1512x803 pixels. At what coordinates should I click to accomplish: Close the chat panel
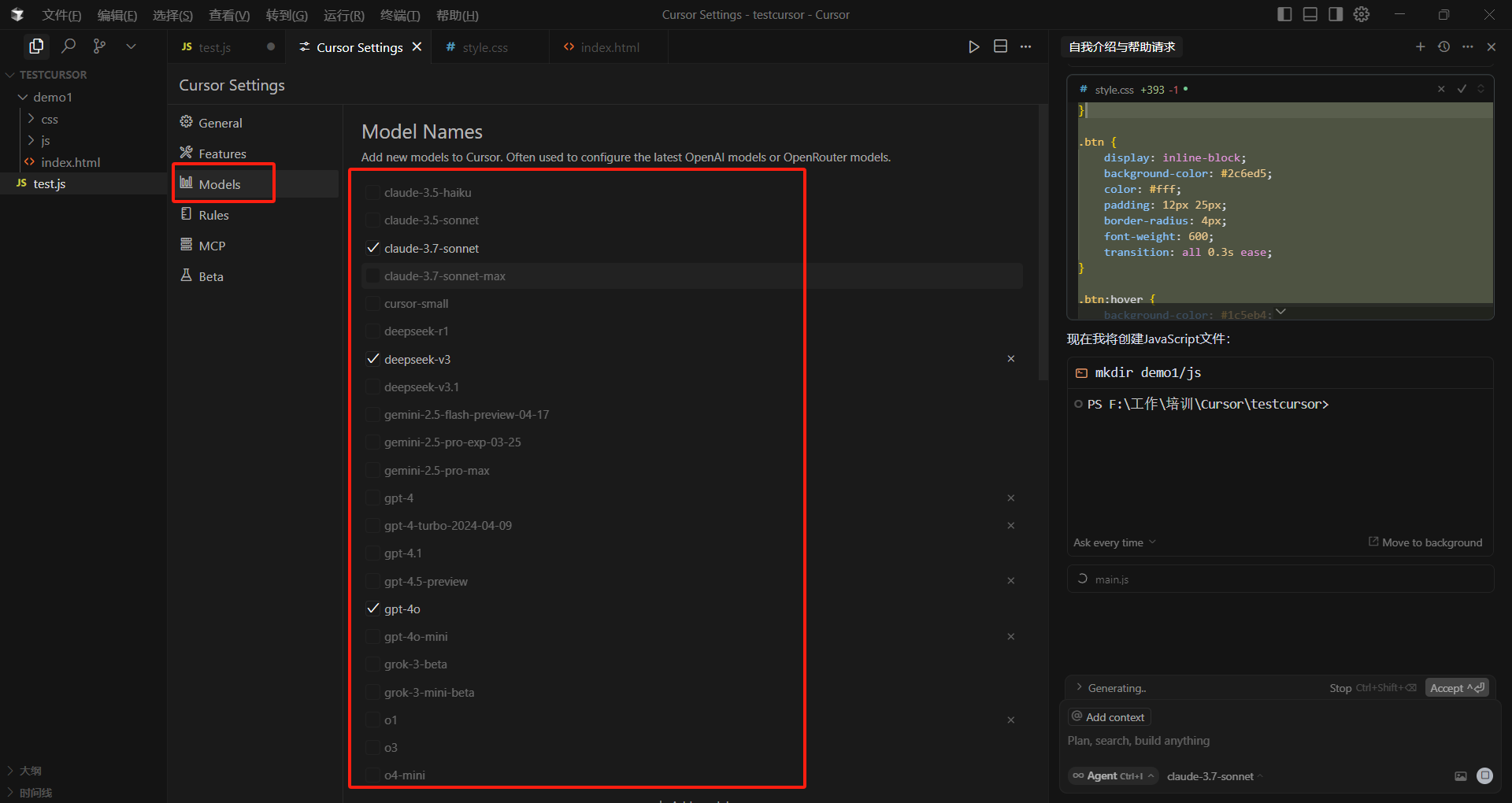point(1491,47)
